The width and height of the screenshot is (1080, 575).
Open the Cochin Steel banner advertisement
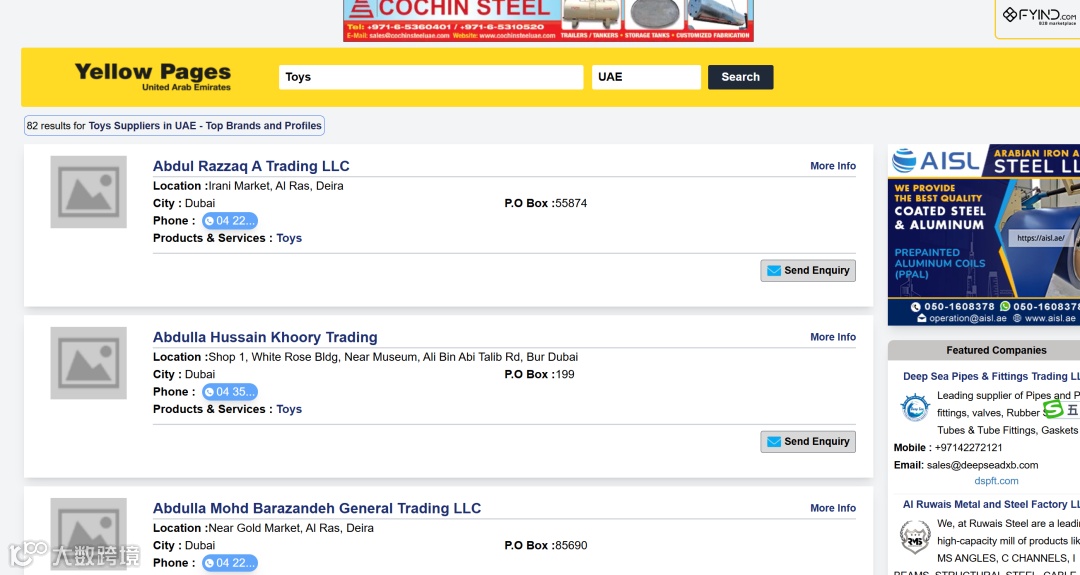548,20
